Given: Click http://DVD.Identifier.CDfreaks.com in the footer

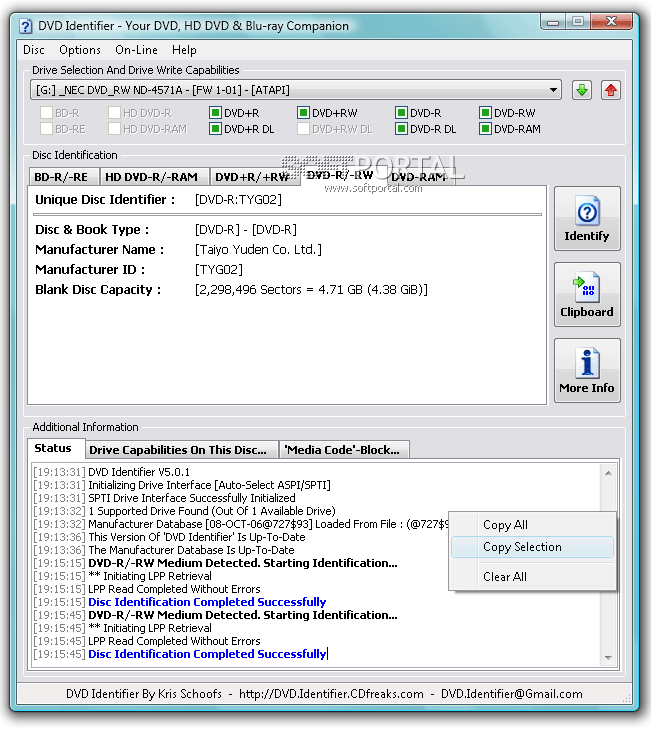Looking at the screenshot, I should pyautogui.click(x=331, y=694).
